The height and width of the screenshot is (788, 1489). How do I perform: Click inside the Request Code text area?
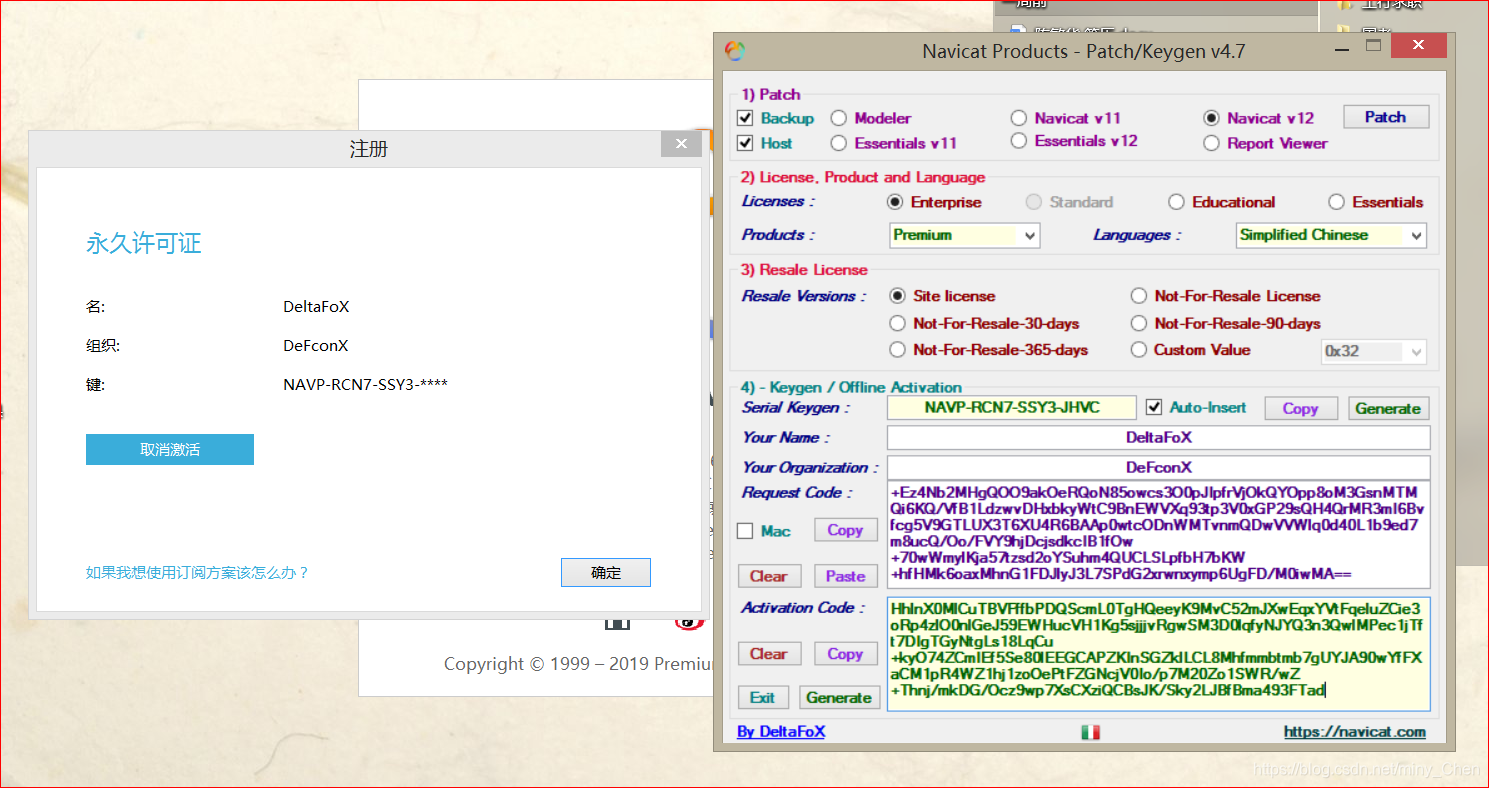1158,534
